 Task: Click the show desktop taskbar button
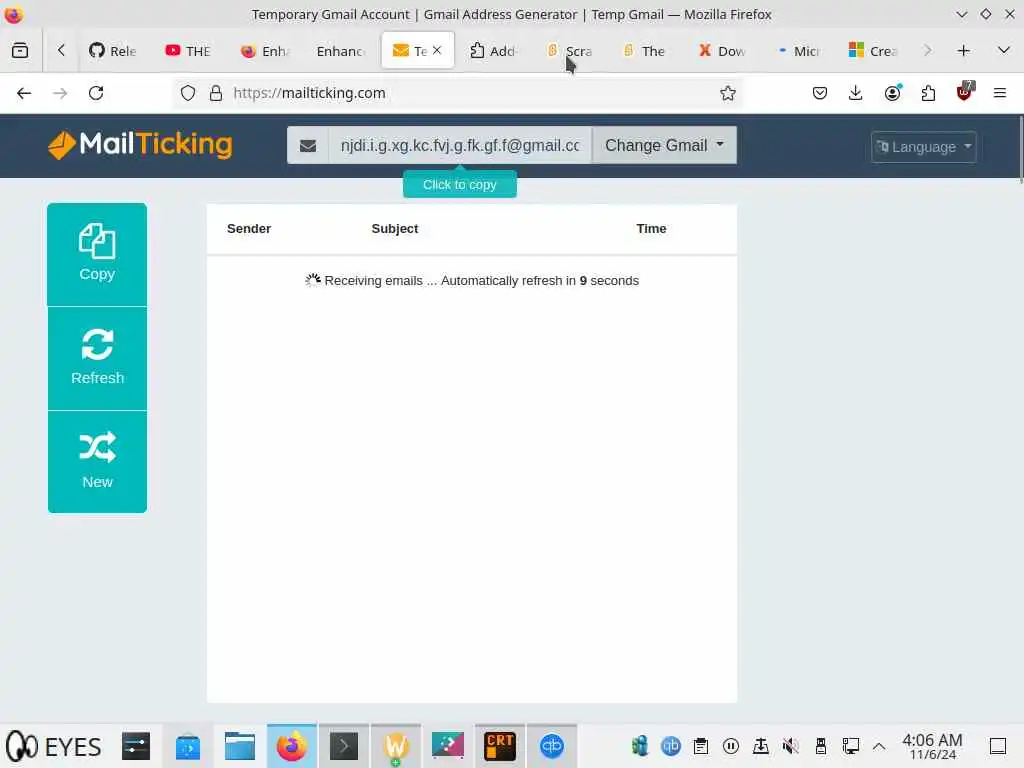point(997,746)
